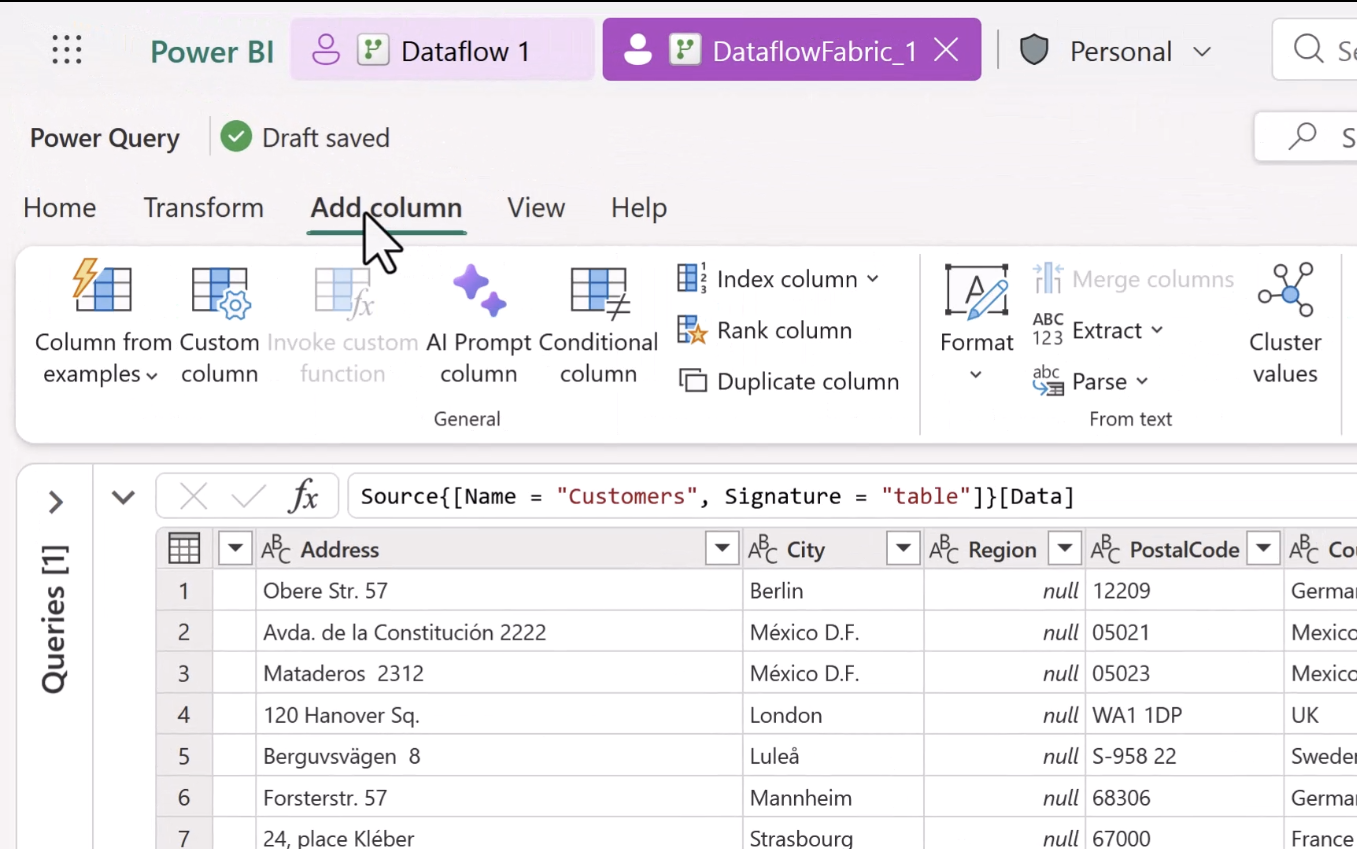Open the Help menu
Viewport: 1357px width, 849px height.
[x=638, y=207]
